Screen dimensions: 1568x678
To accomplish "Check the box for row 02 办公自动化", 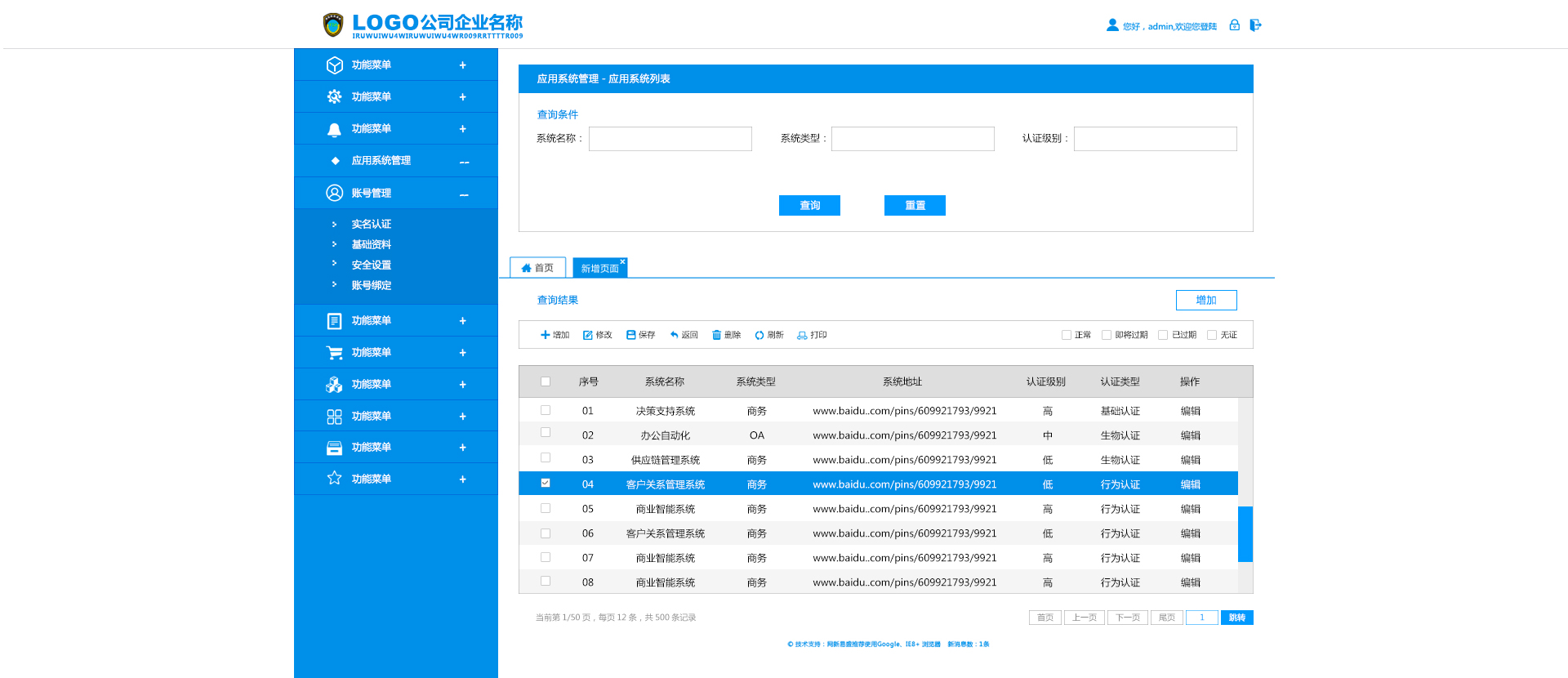I will tap(546, 432).
